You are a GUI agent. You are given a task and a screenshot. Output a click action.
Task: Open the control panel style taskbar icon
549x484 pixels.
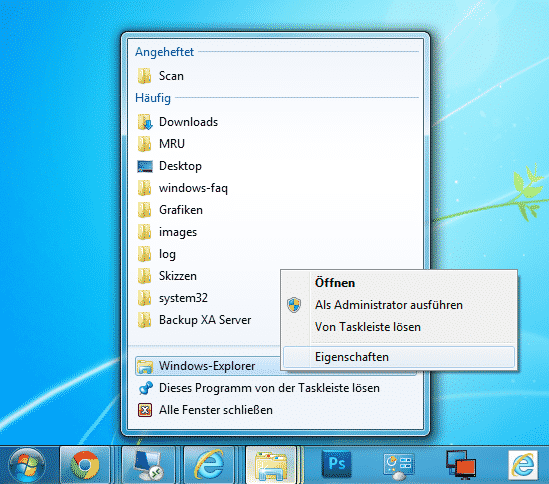(x=399, y=466)
